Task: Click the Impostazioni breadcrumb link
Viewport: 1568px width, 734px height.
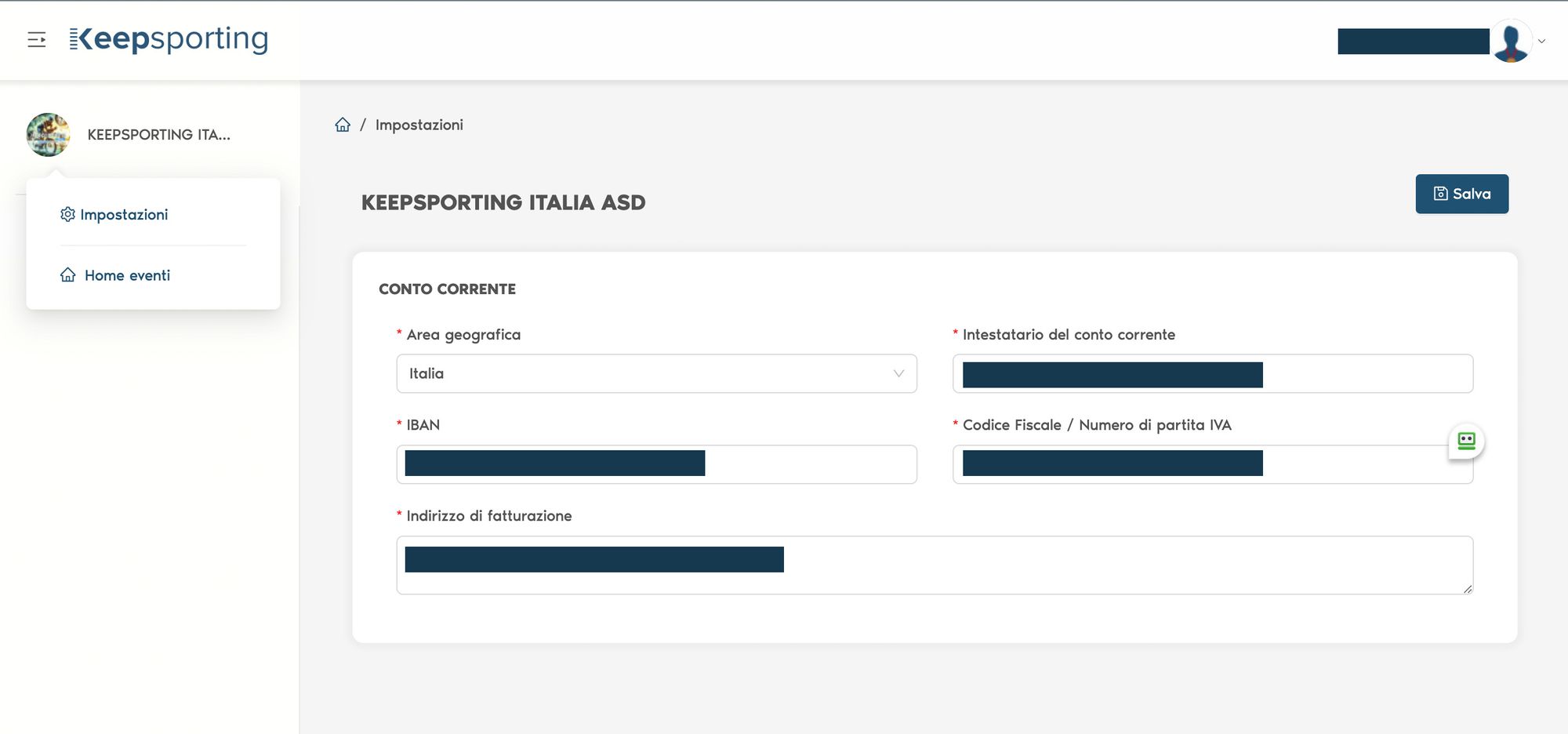Action: coord(419,125)
